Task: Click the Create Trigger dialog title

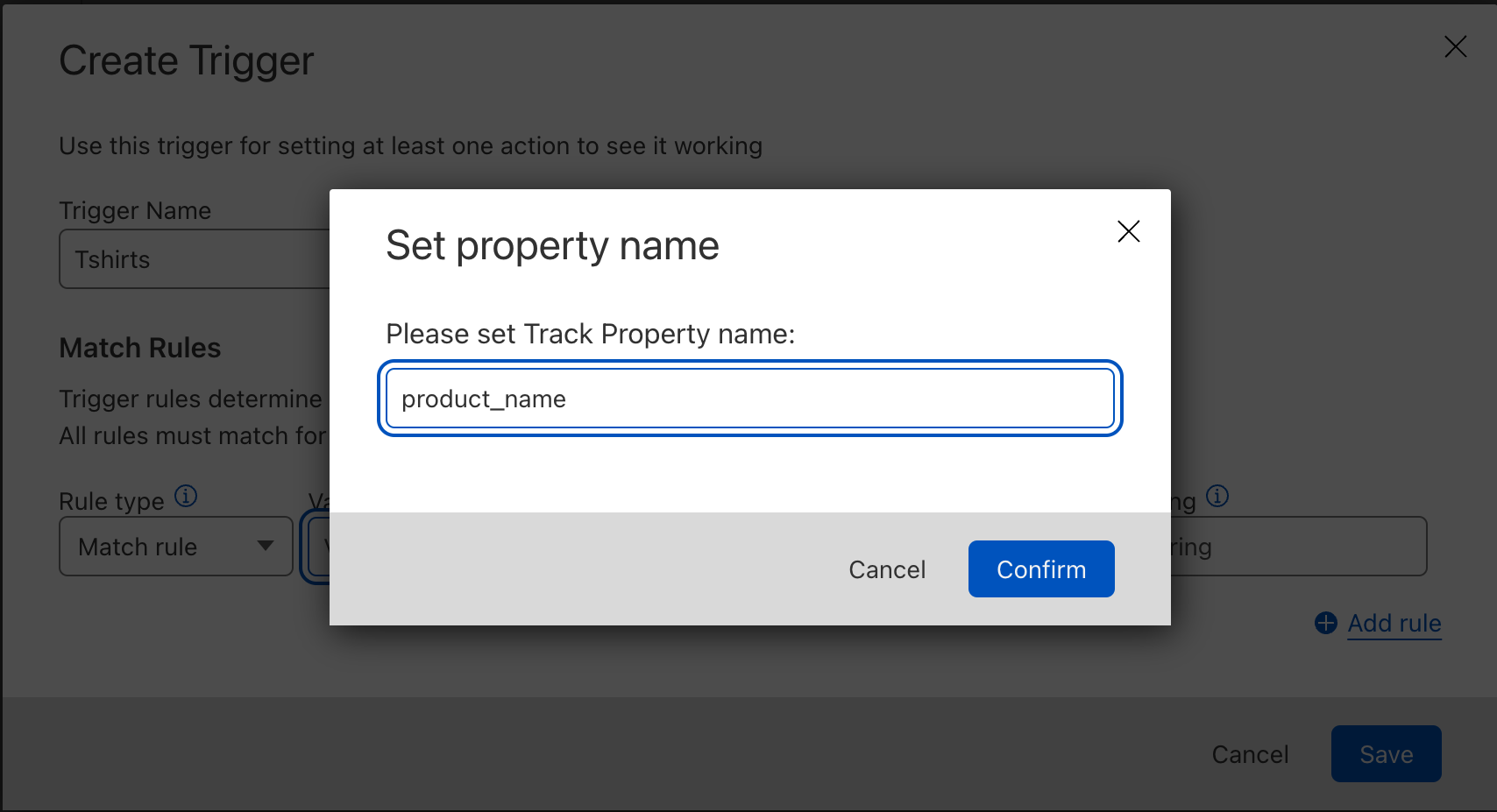Action: click(186, 60)
